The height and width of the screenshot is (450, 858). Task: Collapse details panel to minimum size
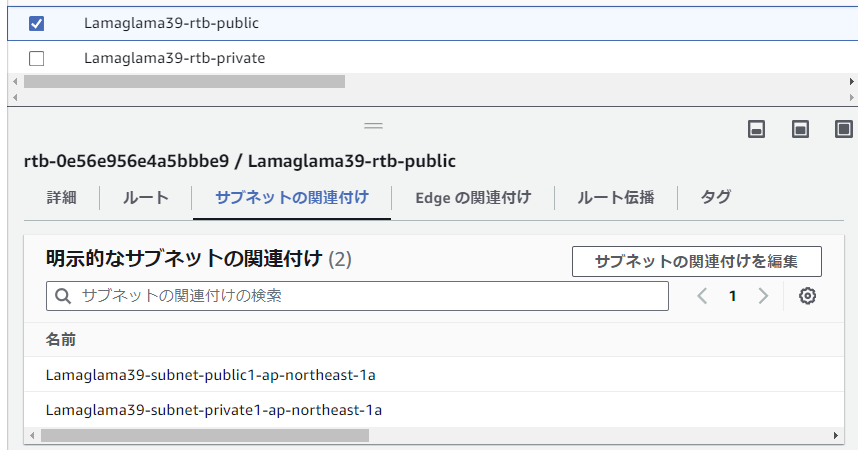[x=756, y=130]
